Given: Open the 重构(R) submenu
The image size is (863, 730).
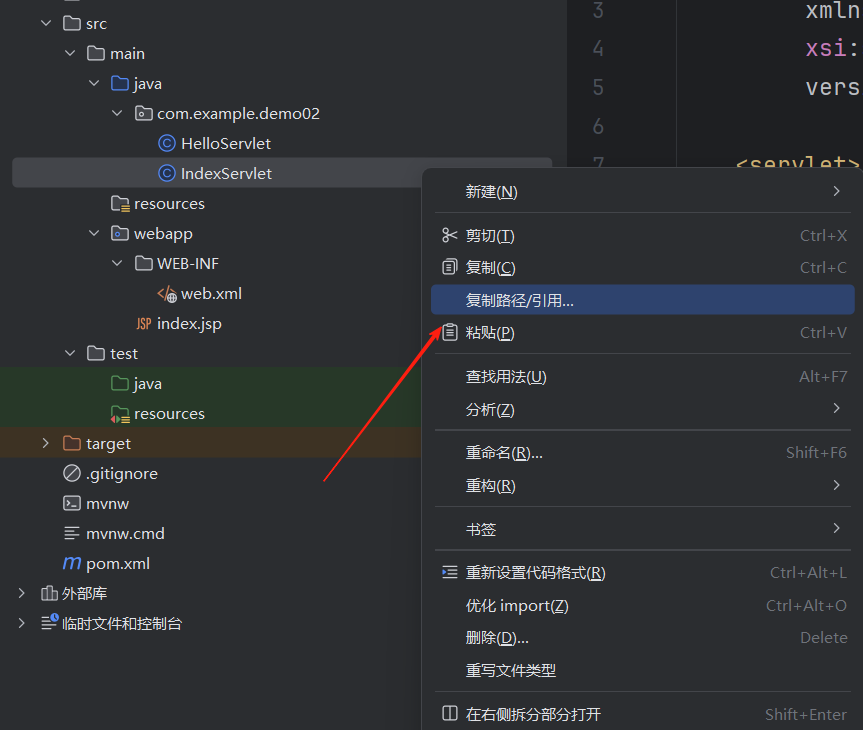Looking at the screenshot, I should (642, 486).
